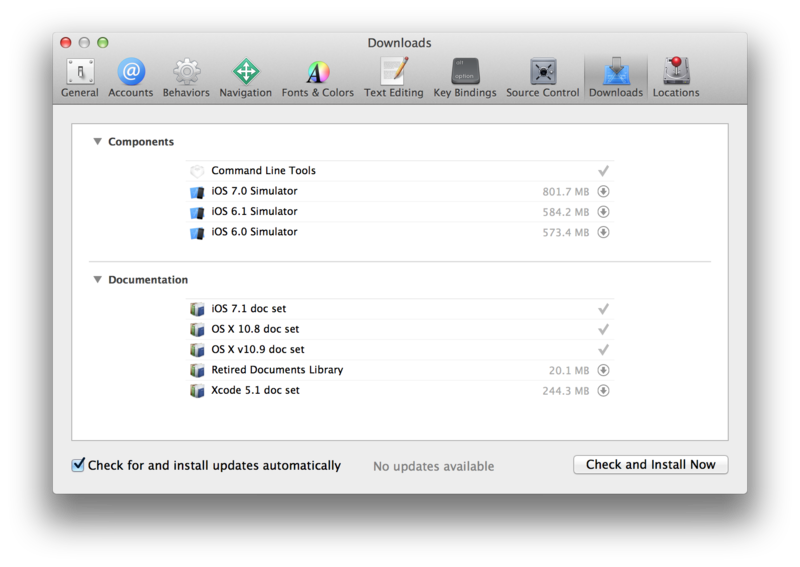The width and height of the screenshot is (800, 567).
Task: Switch to Text Editing preferences
Action: 393,78
